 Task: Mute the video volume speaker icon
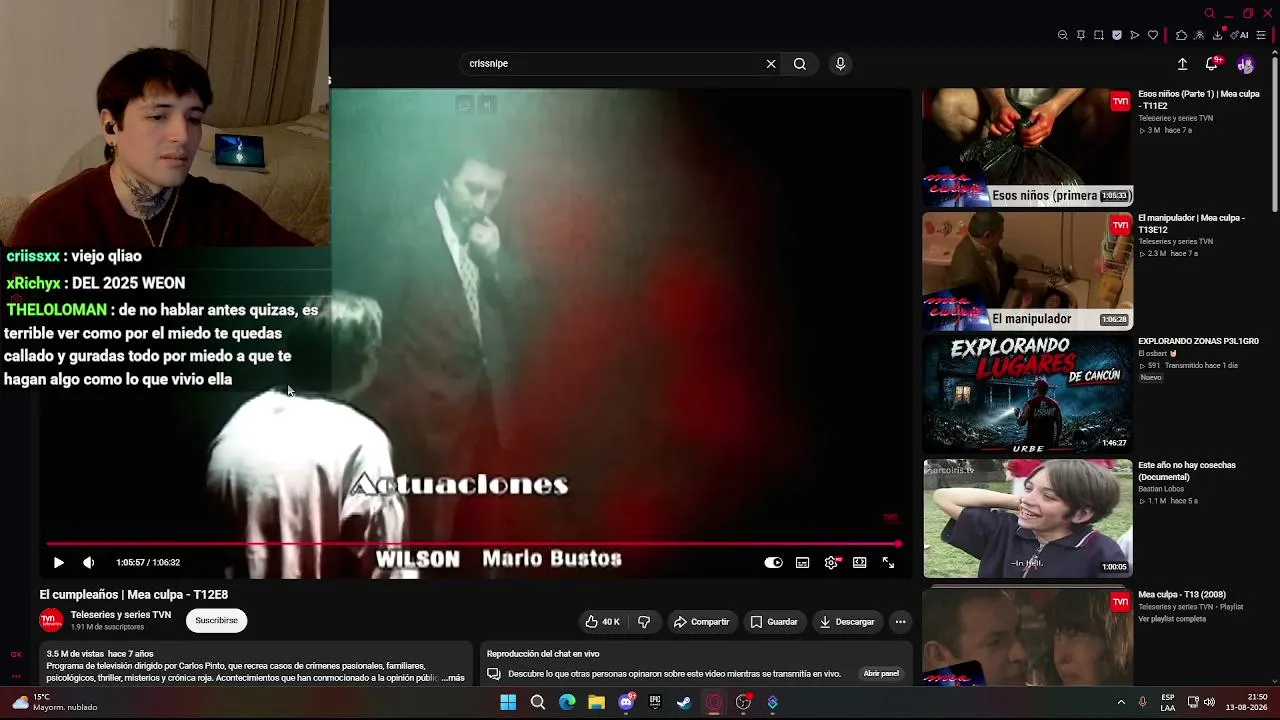click(88, 563)
